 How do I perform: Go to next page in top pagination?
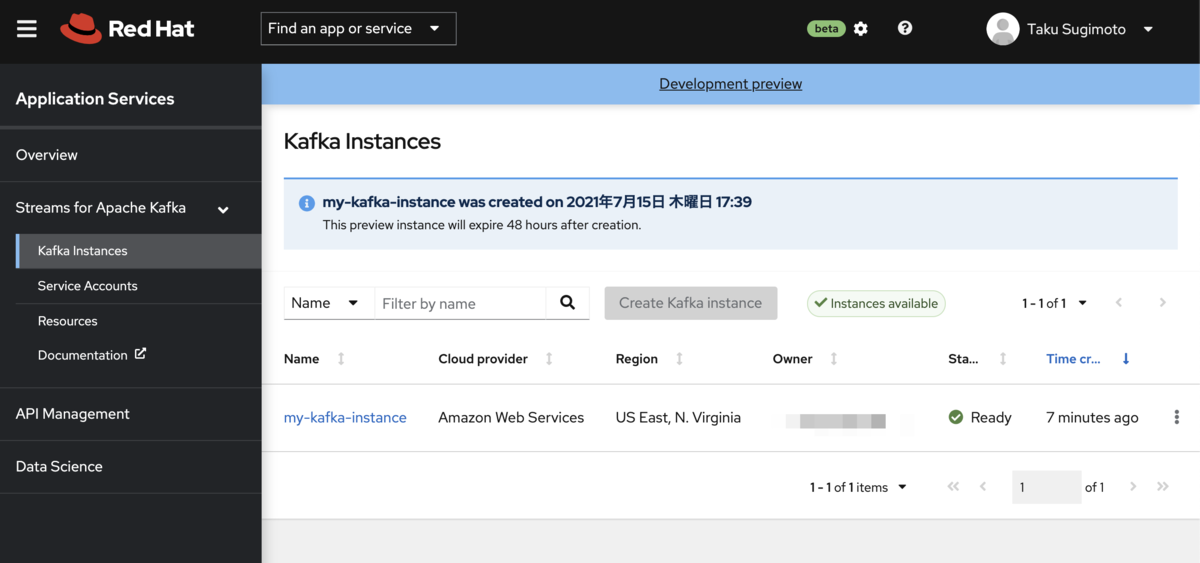(1162, 303)
